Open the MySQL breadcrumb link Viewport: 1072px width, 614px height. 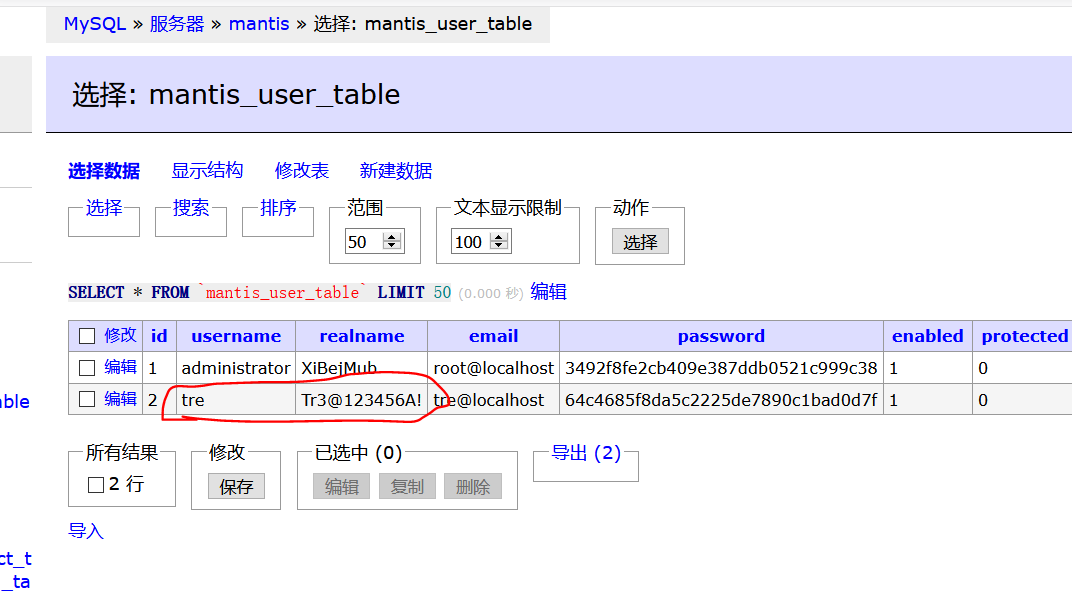click(x=94, y=24)
